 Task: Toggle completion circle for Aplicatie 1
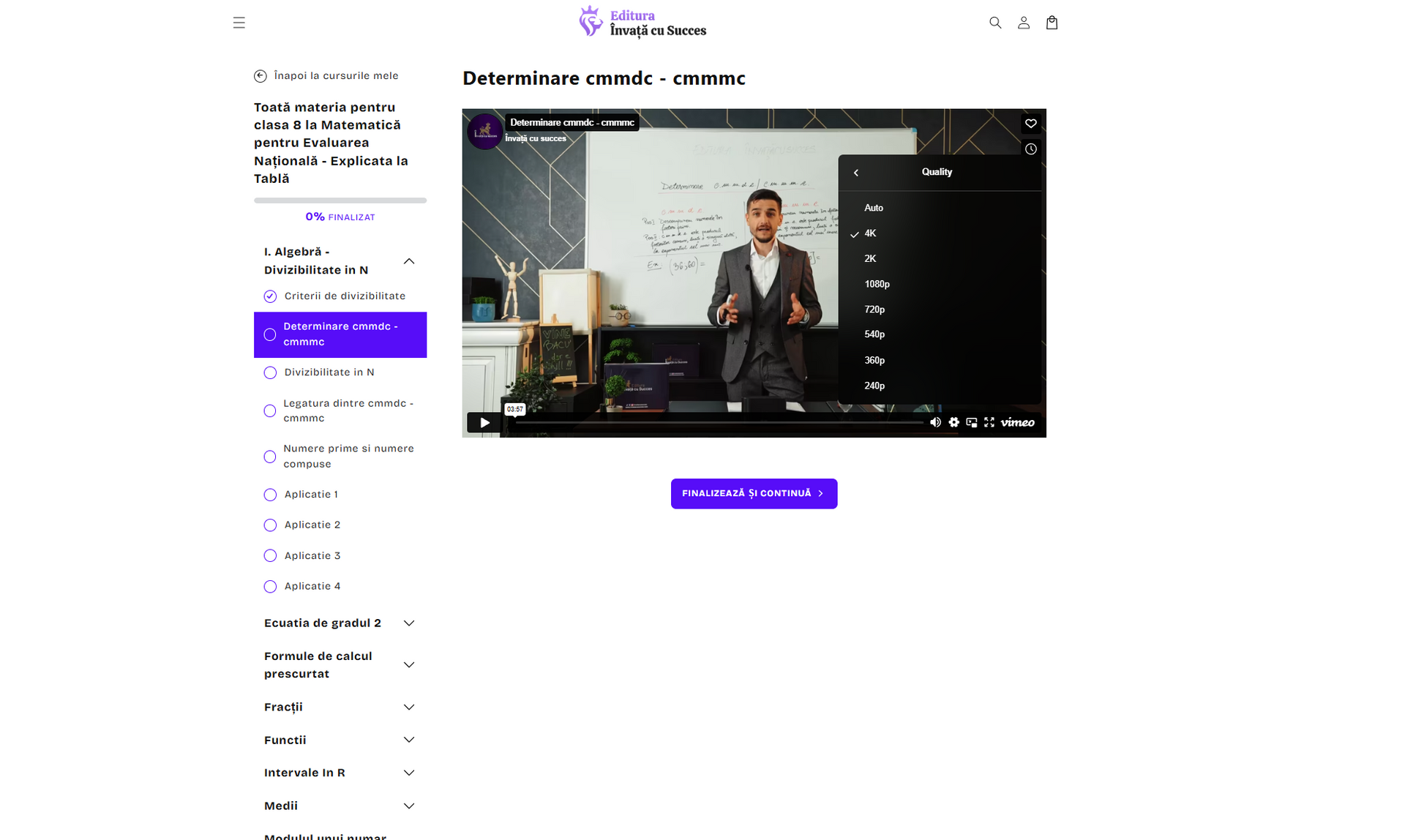point(270,495)
